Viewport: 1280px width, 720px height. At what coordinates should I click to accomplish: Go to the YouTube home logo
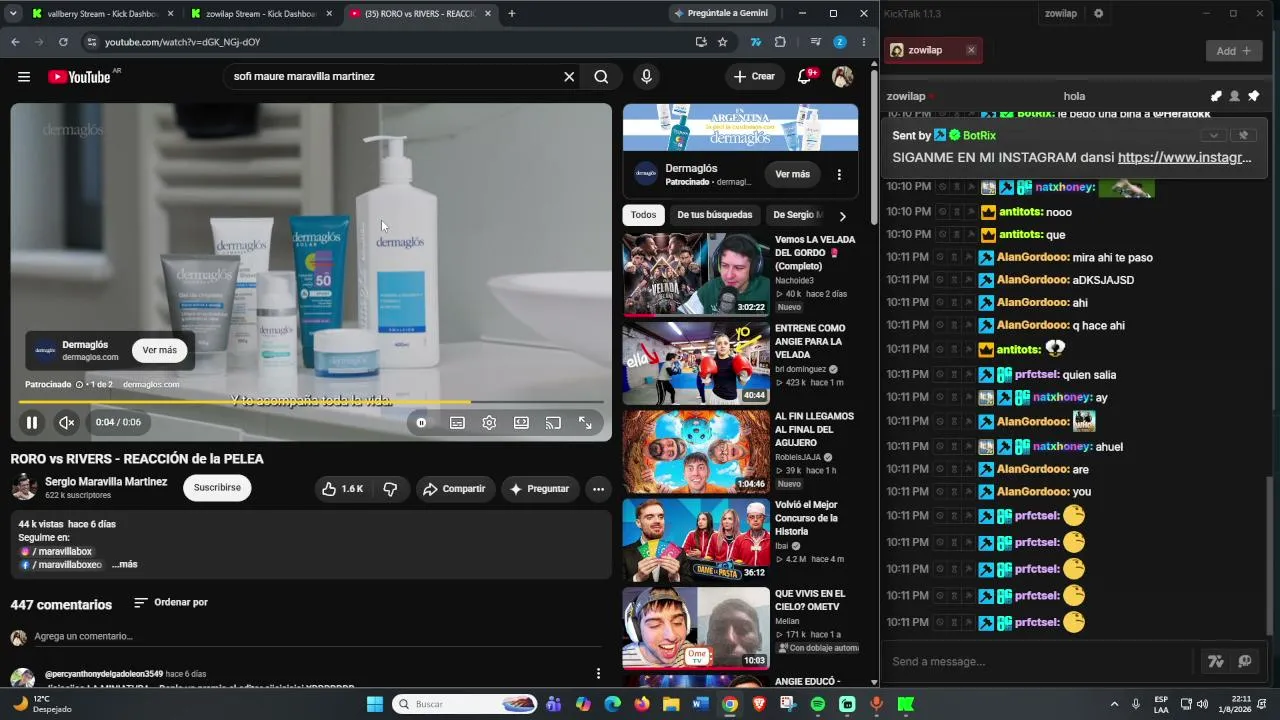pyautogui.click(x=79, y=77)
